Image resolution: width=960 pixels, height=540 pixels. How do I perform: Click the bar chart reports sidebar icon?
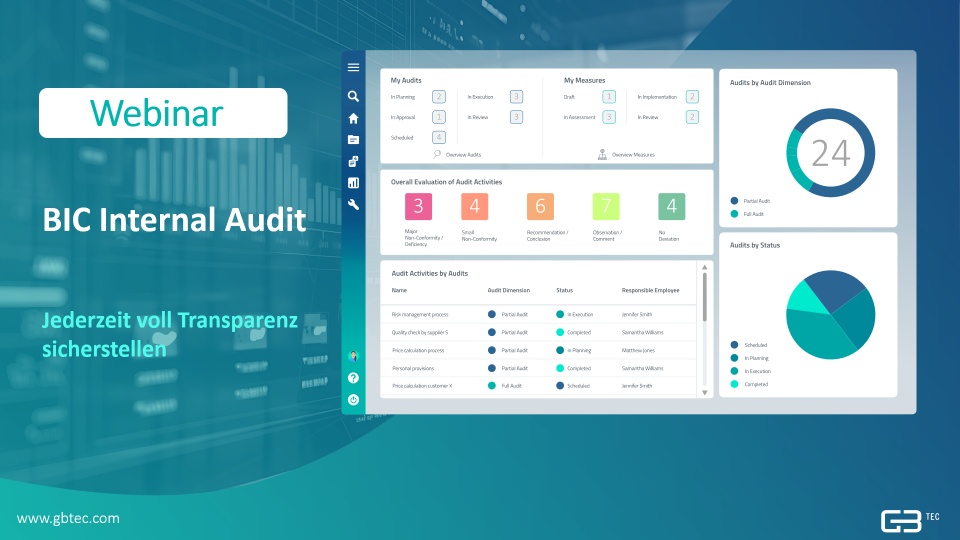point(353,182)
